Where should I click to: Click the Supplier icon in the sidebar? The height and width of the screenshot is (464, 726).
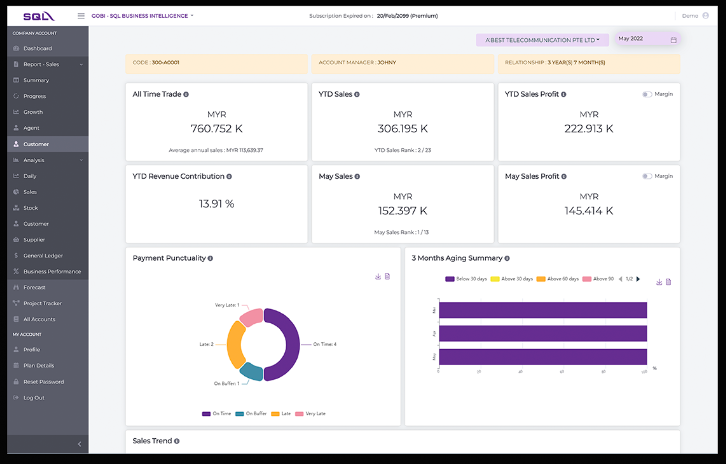16,240
